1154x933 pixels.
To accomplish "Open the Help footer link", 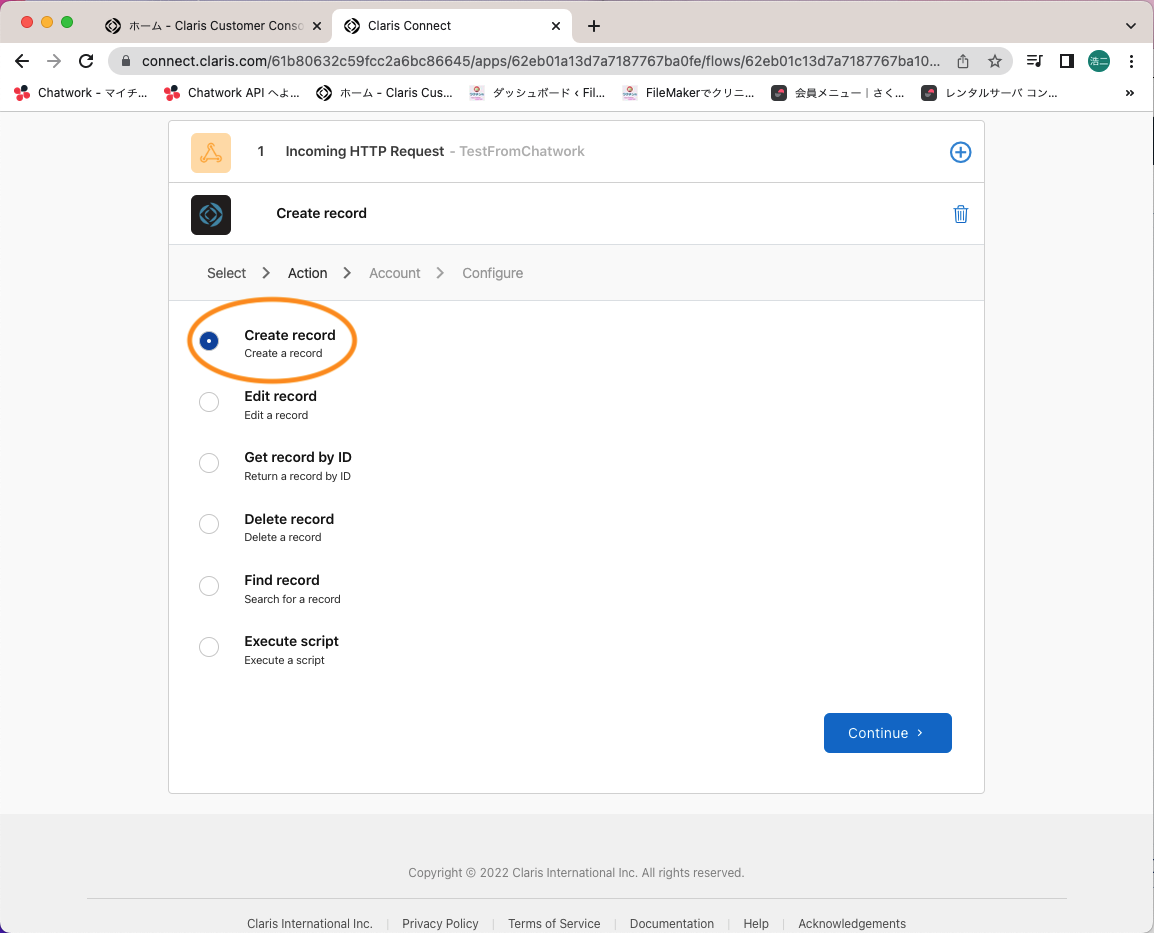I will pos(756,923).
